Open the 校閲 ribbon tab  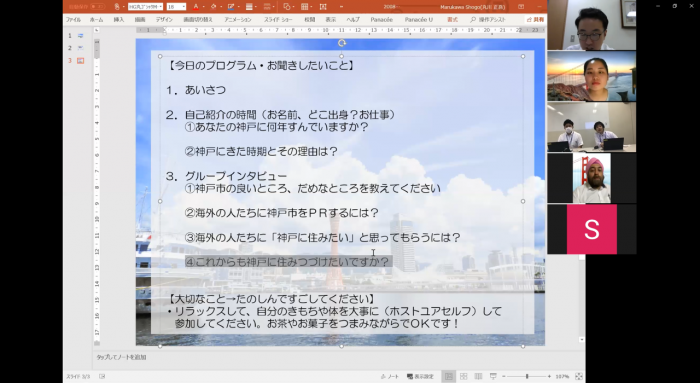click(310, 20)
